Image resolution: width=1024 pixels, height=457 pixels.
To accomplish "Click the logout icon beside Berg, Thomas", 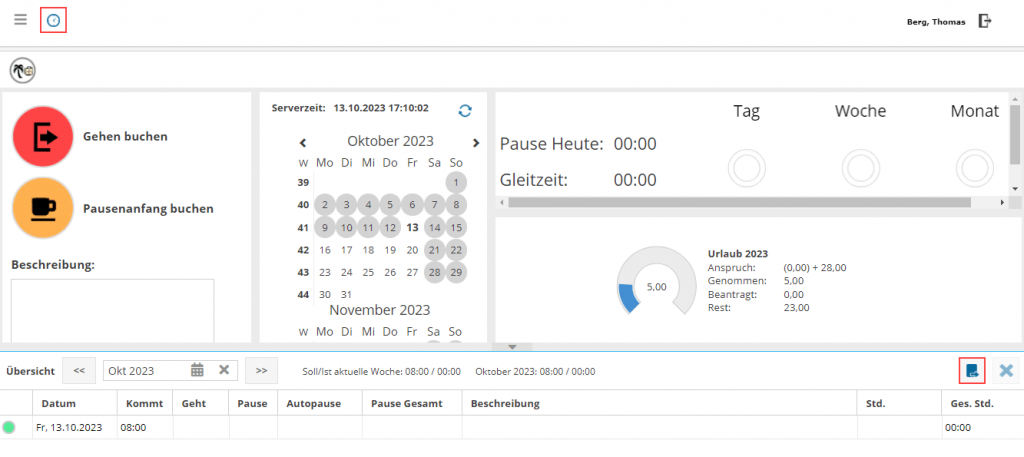I will (985, 21).
